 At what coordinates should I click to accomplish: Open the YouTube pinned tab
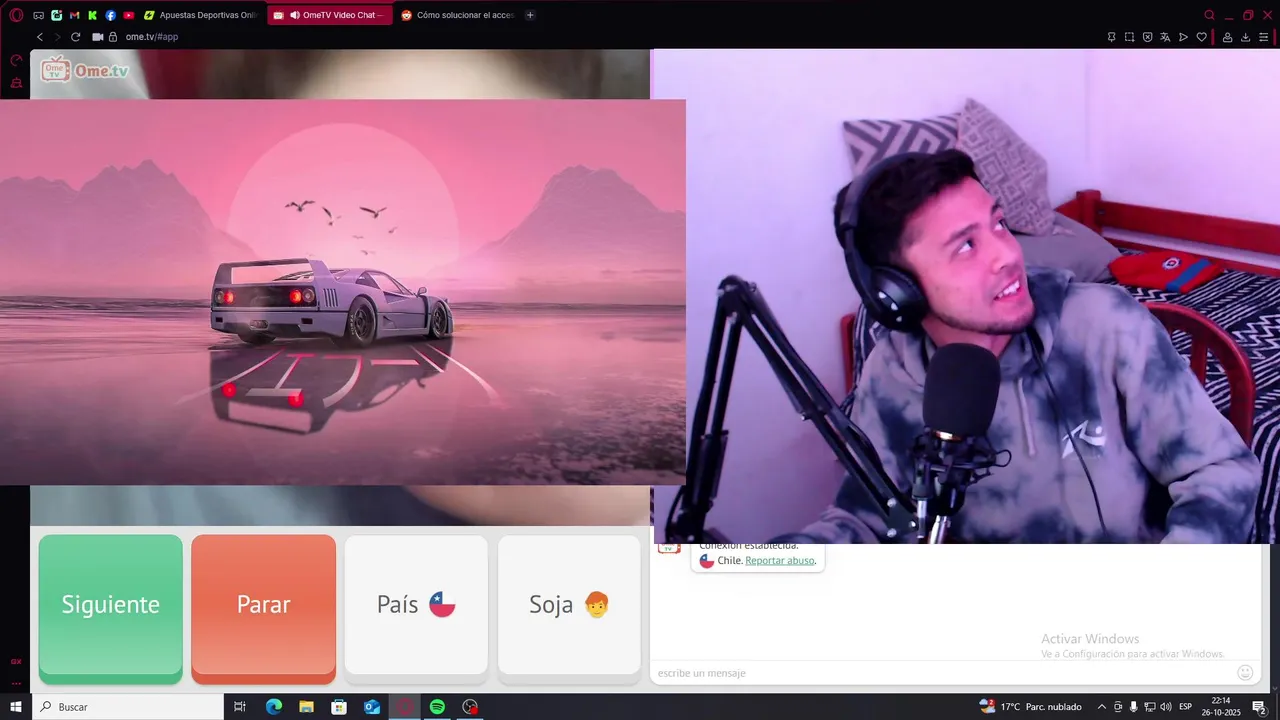[x=129, y=15]
